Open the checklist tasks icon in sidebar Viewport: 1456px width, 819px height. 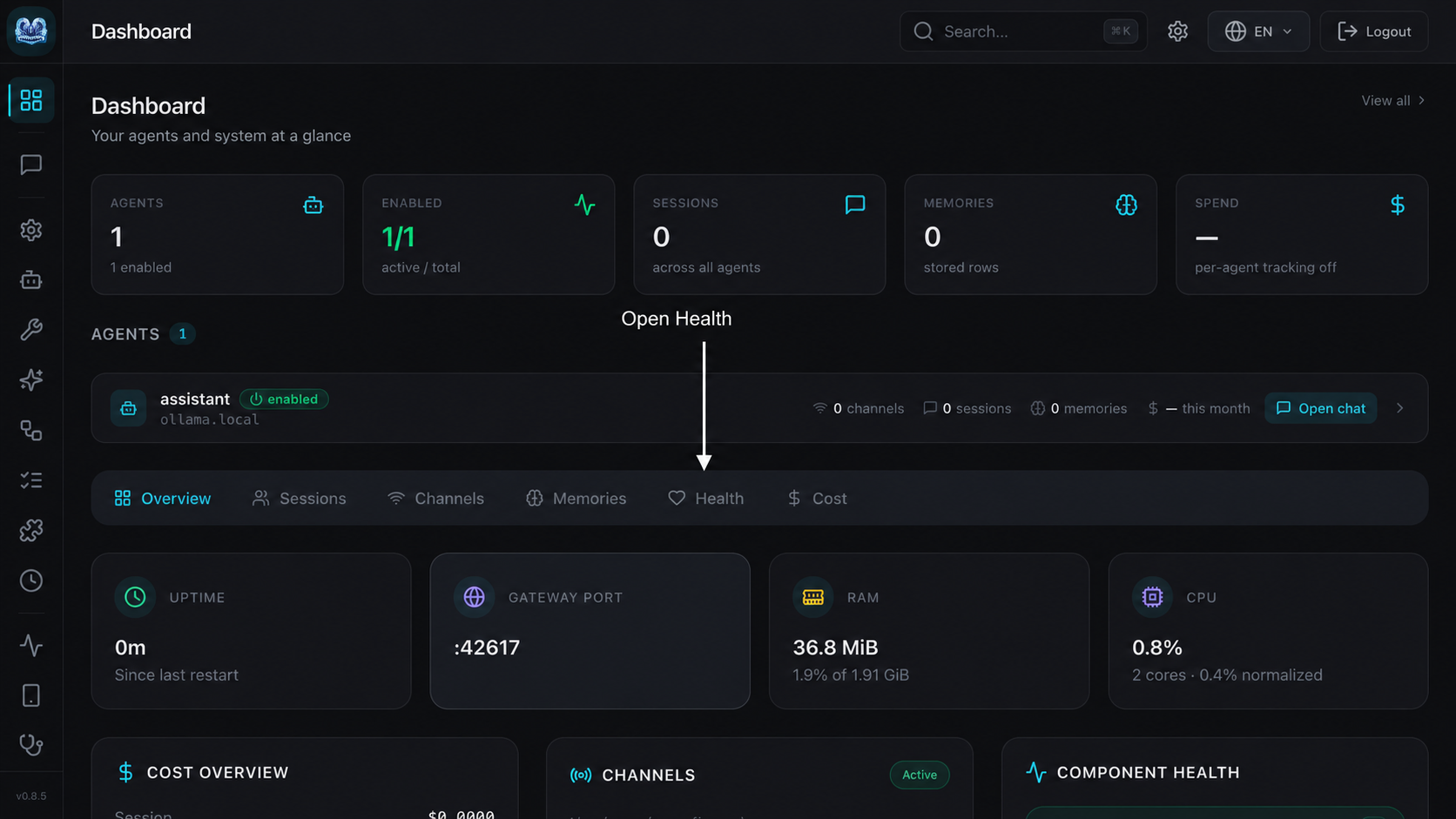(31, 480)
